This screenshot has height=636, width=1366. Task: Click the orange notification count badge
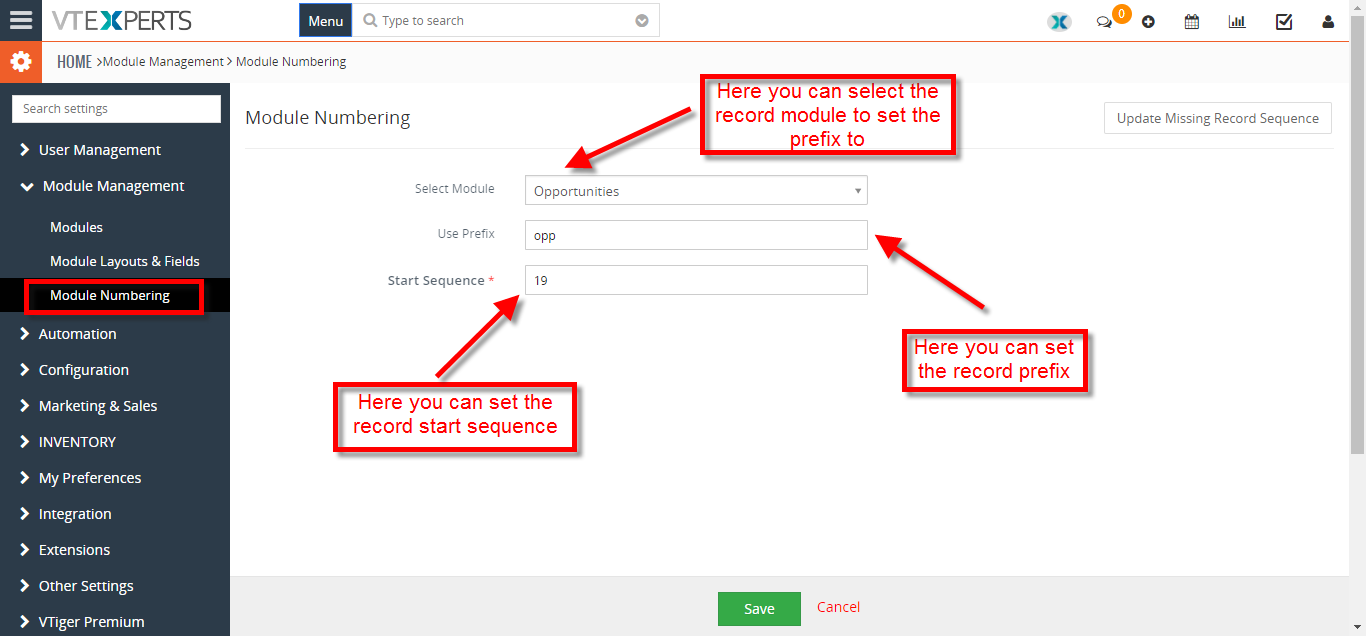pos(1122,13)
